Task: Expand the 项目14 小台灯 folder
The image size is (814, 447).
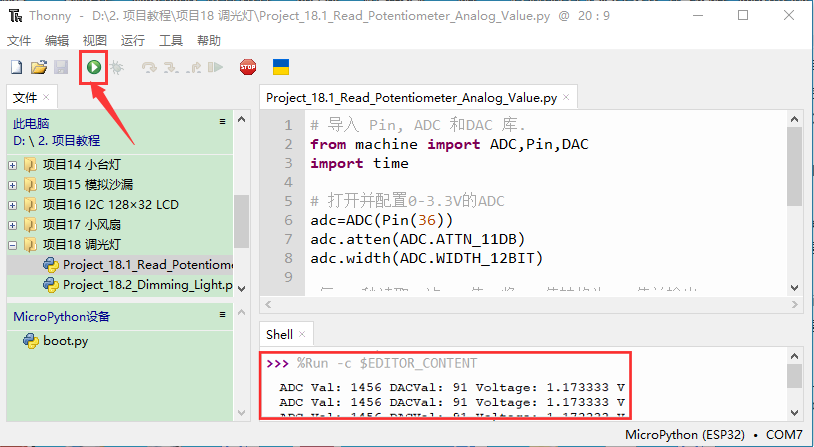Action: (x=12, y=165)
